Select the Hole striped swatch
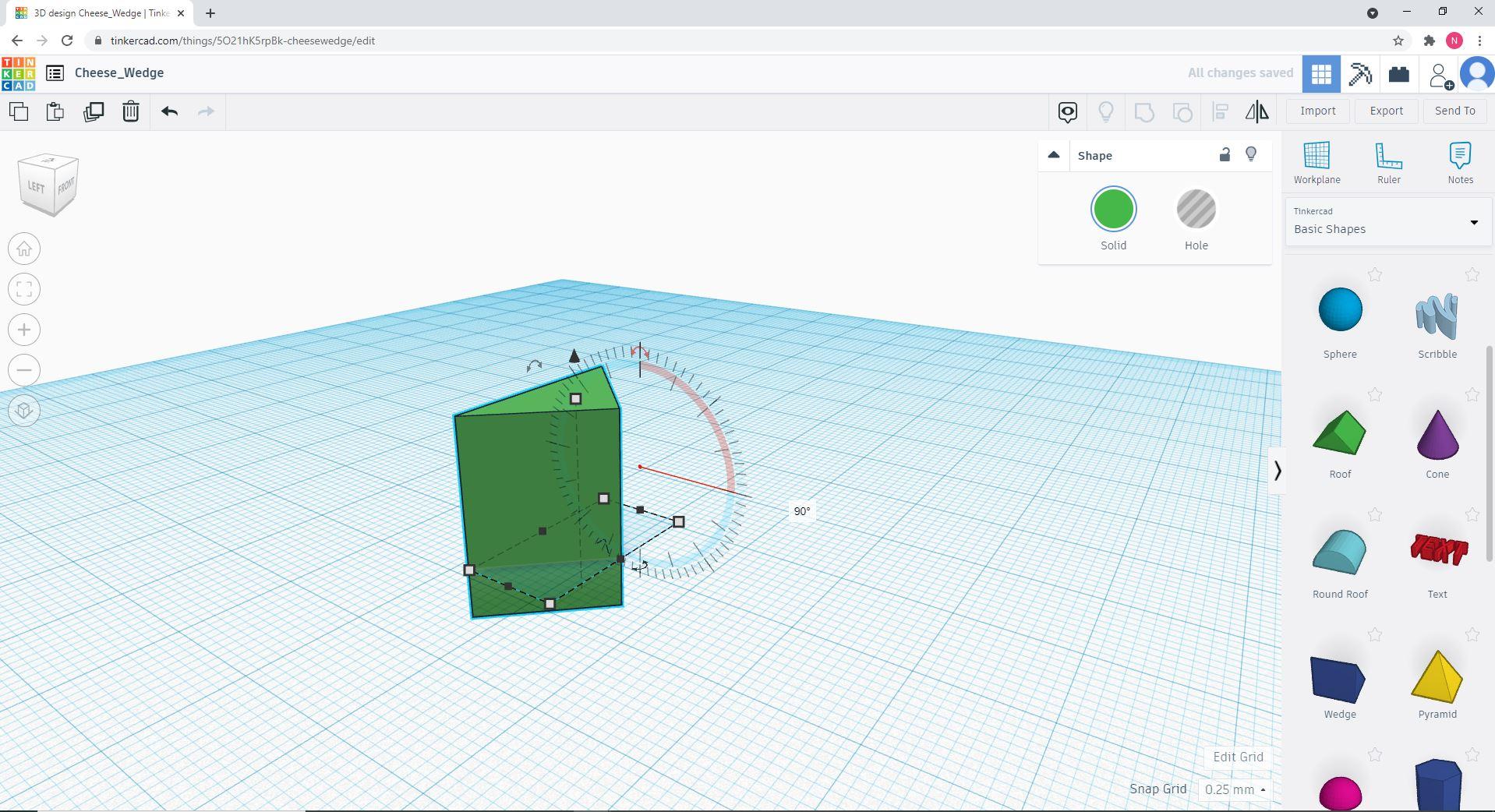1495x812 pixels. 1196,210
